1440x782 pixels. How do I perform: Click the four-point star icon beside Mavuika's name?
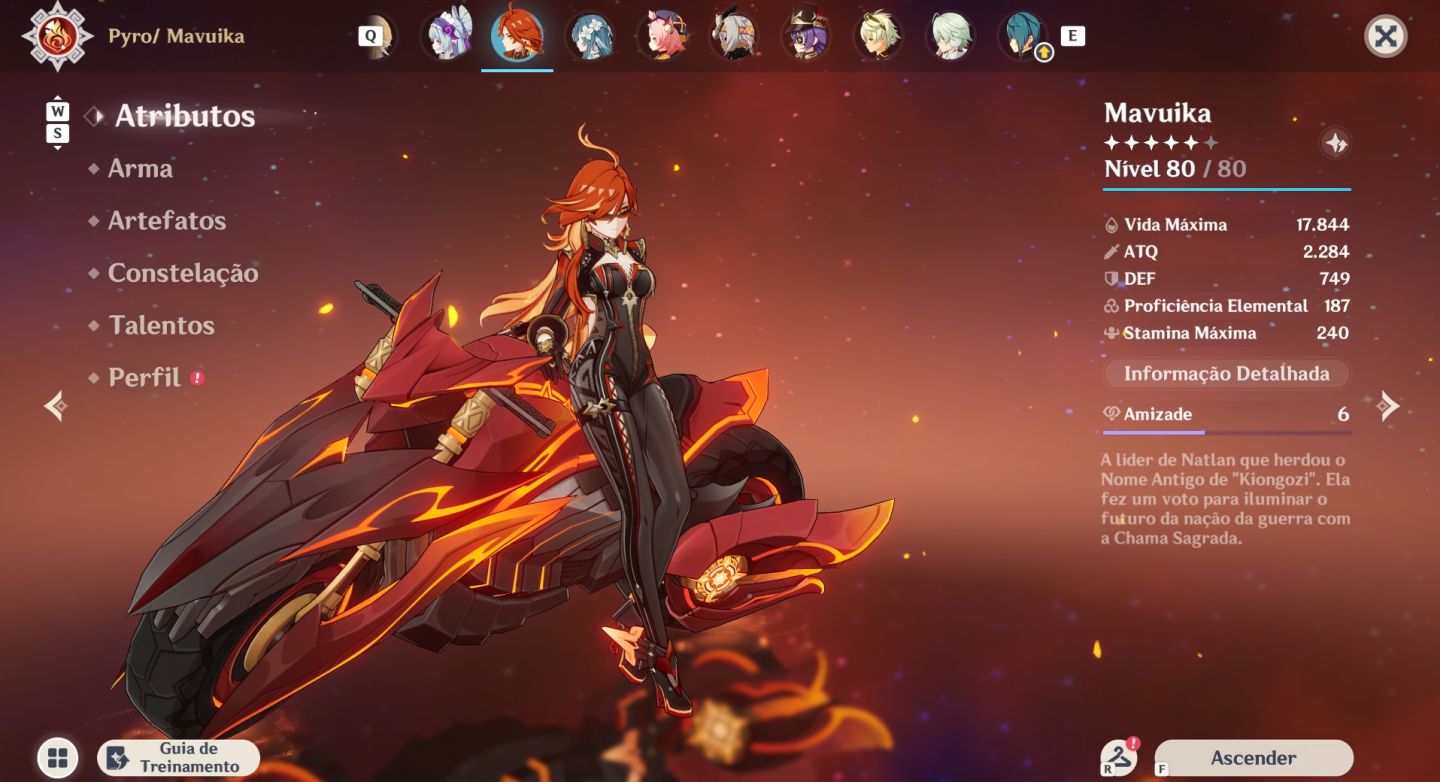tap(1335, 143)
